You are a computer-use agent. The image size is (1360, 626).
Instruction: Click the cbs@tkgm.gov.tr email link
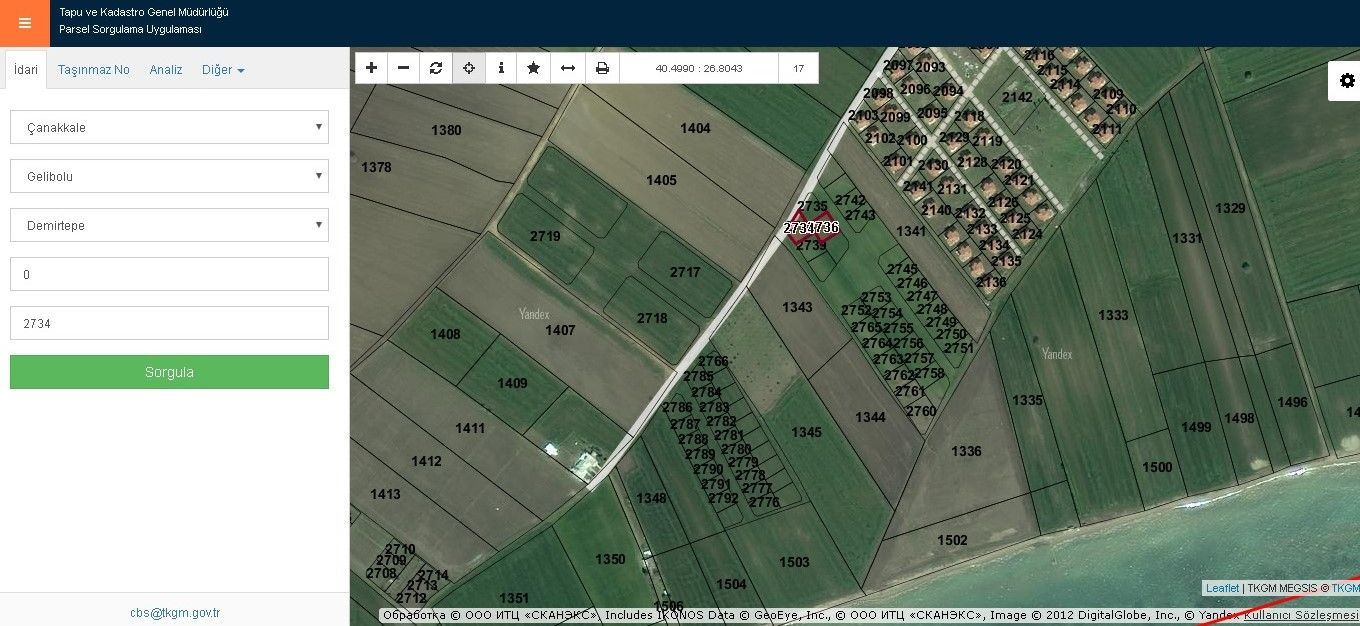175,613
